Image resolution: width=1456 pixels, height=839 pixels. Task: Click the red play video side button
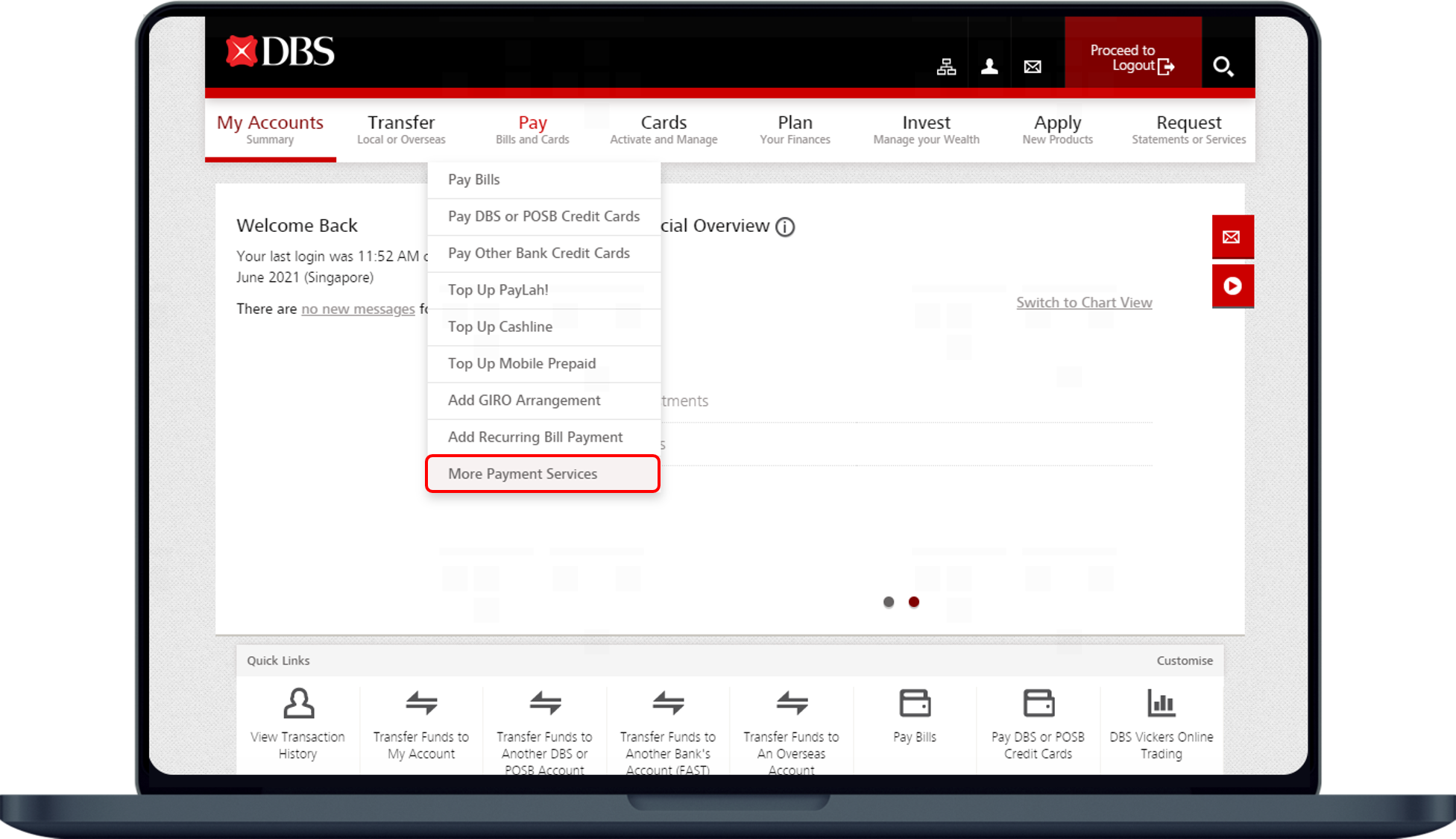click(x=1232, y=286)
